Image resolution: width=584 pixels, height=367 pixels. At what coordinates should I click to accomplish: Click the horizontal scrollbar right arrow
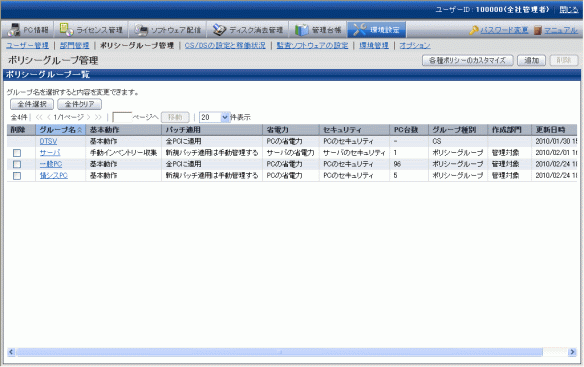pos(572,352)
